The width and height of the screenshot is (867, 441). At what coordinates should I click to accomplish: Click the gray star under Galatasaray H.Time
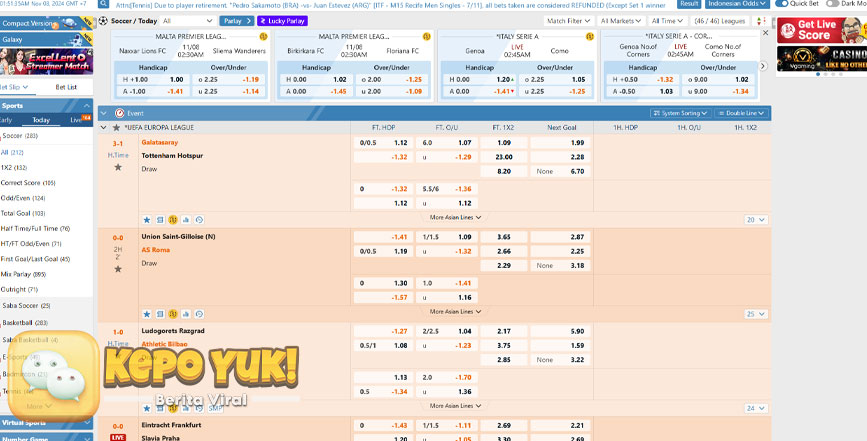click(x=118, y=167)
